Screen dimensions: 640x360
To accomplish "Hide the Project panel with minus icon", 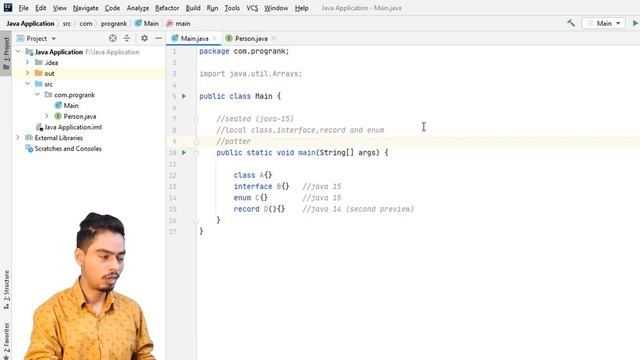I will 158,38.
